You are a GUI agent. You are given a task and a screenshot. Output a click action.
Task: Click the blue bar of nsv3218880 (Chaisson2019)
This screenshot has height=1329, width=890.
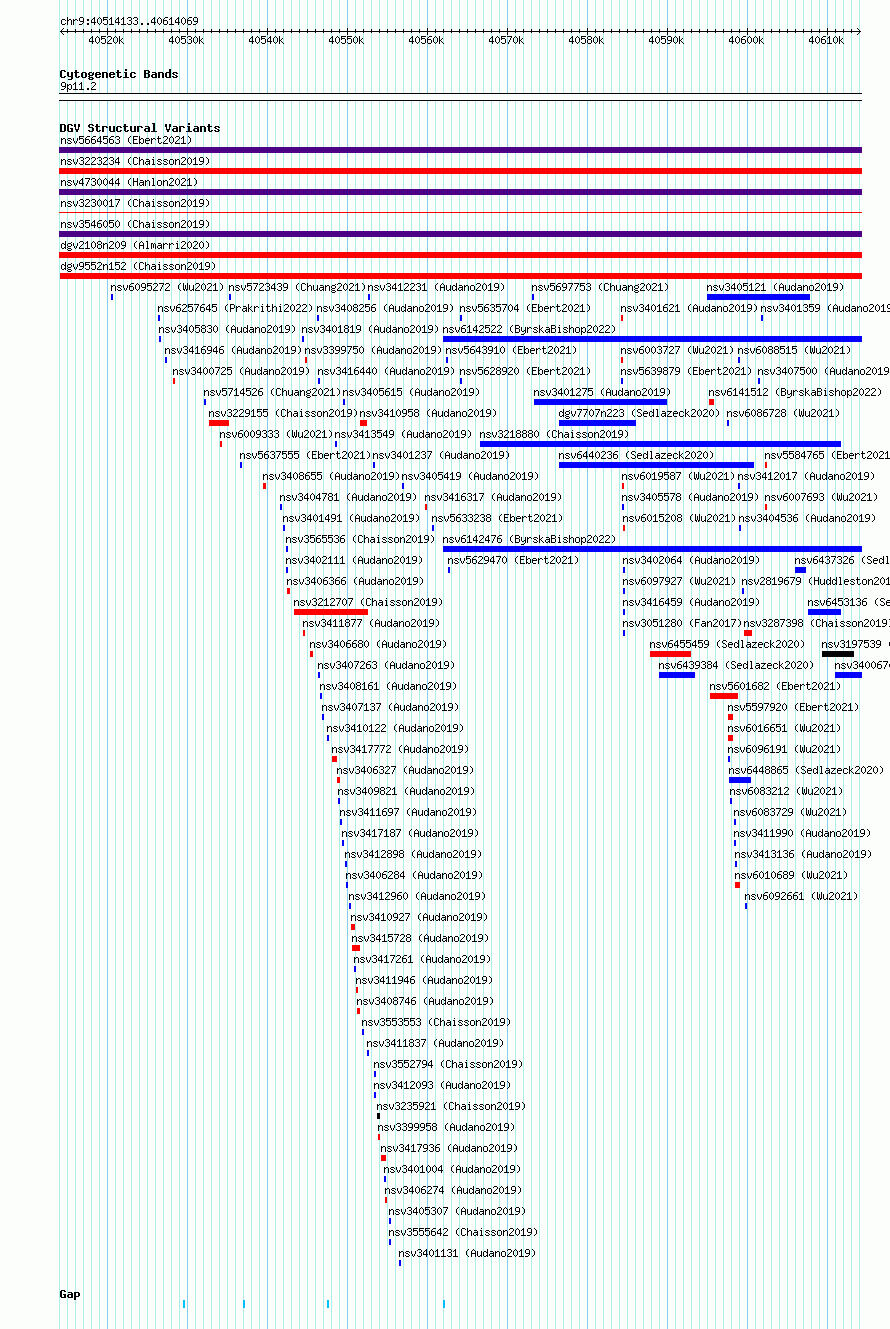(661, 444)
